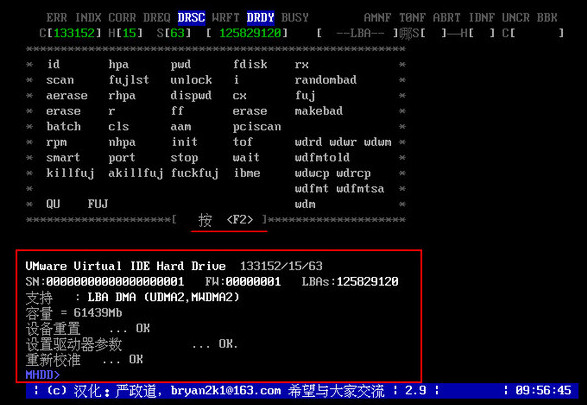587x405 pixels.
Task: Click the 'randombad' command
Action: click(325, 80)
